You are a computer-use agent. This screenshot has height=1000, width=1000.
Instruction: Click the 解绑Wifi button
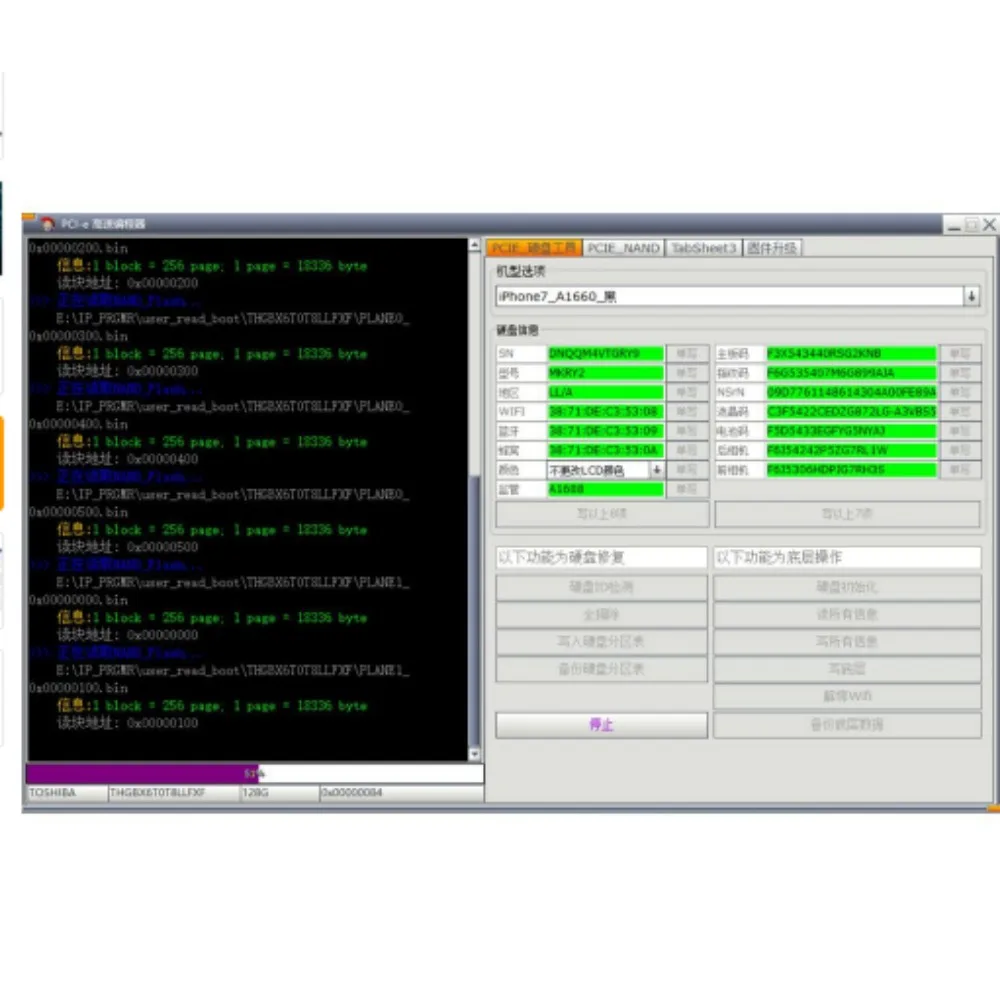tap(847, 696)
